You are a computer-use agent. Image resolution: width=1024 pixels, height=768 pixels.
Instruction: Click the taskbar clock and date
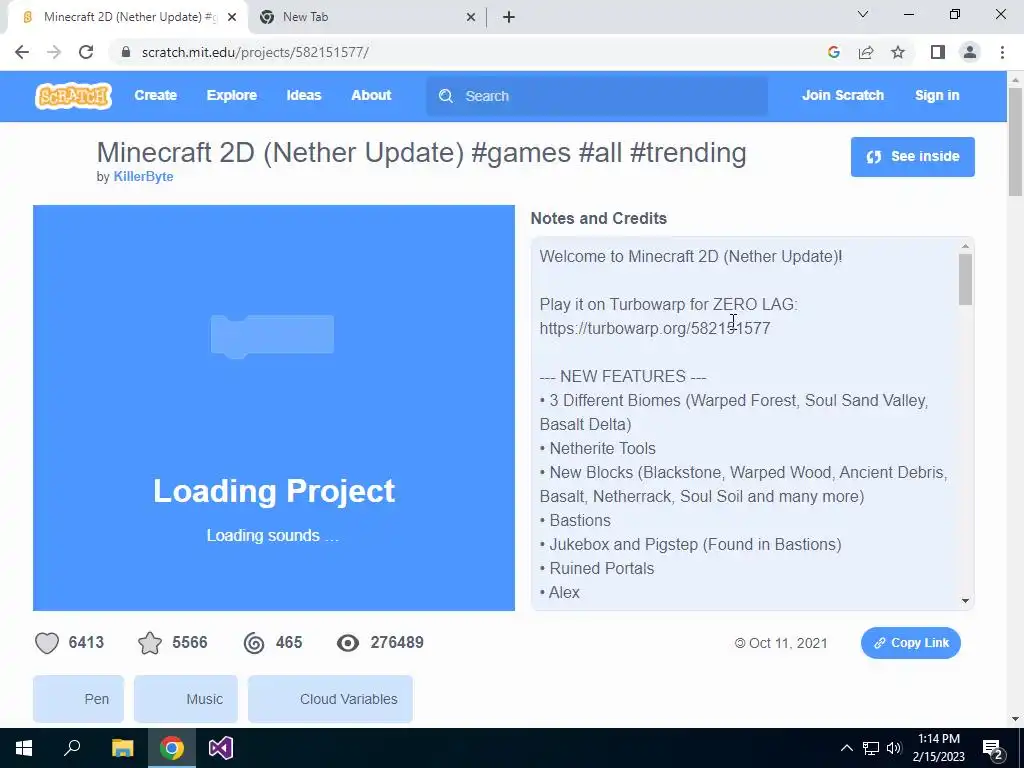938,748
